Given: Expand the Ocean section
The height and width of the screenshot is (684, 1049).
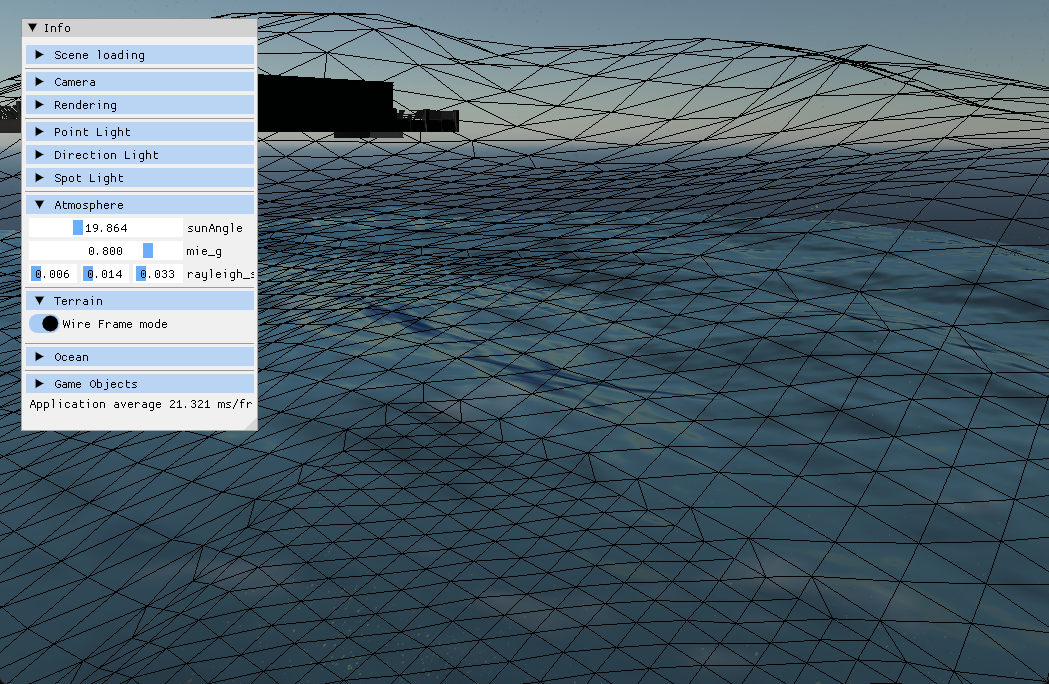Looking at the screenshot, I should [140, 357].
